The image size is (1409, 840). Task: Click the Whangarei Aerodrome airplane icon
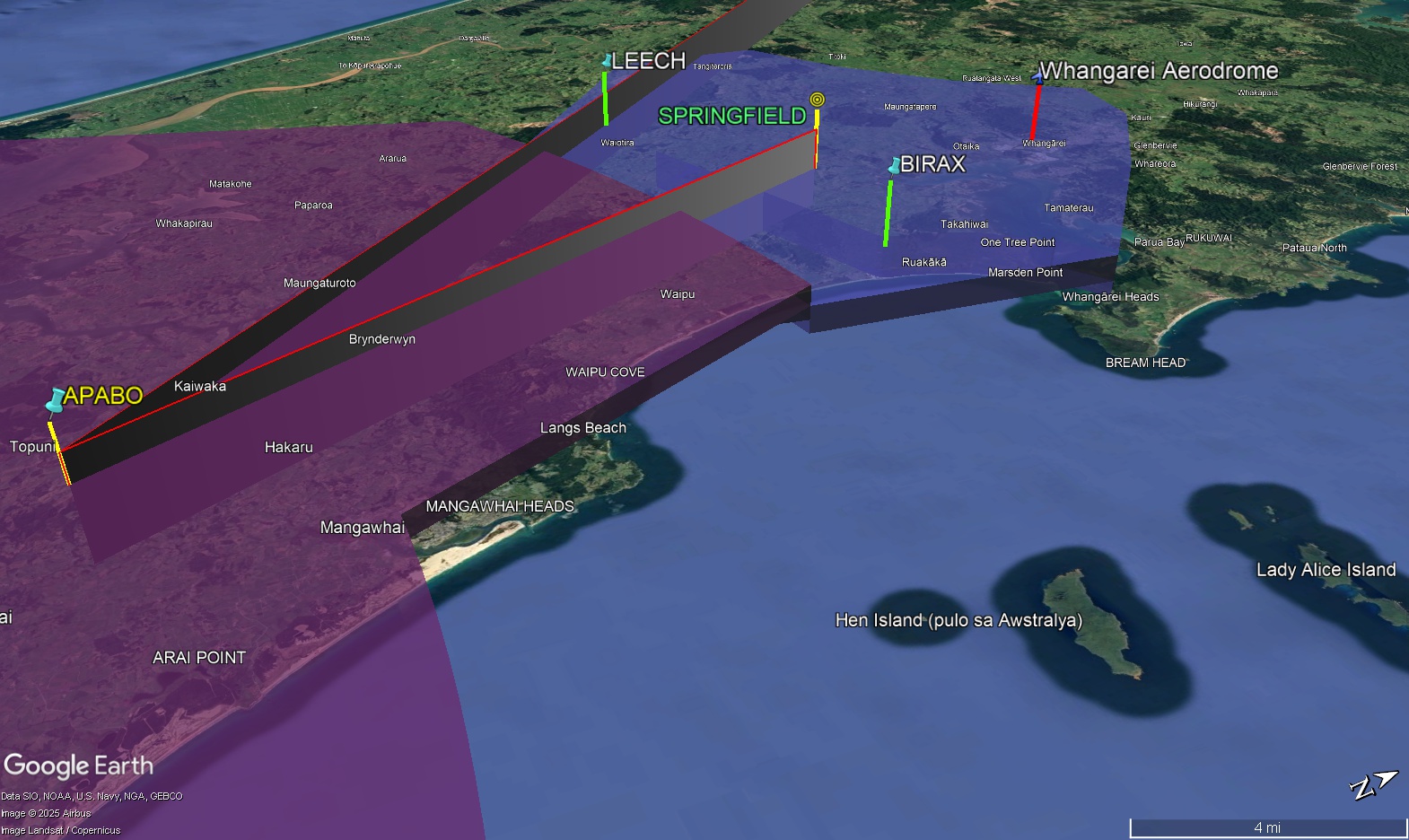pyautogui.click(x=1038, y=75)
